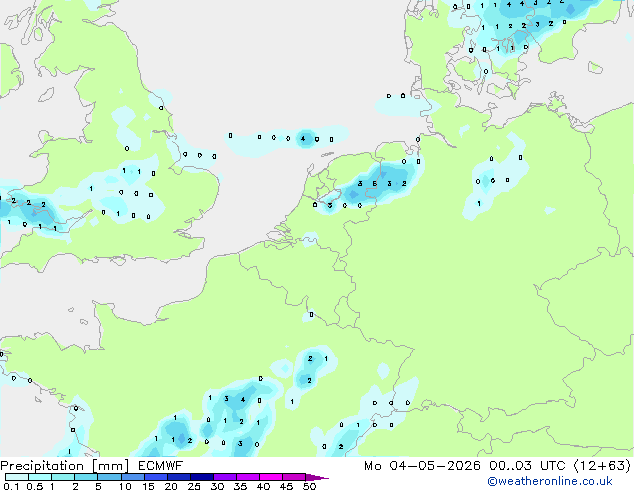
Task: Pick the legend swatch between 15 and 20
Action: click(156, 477)
